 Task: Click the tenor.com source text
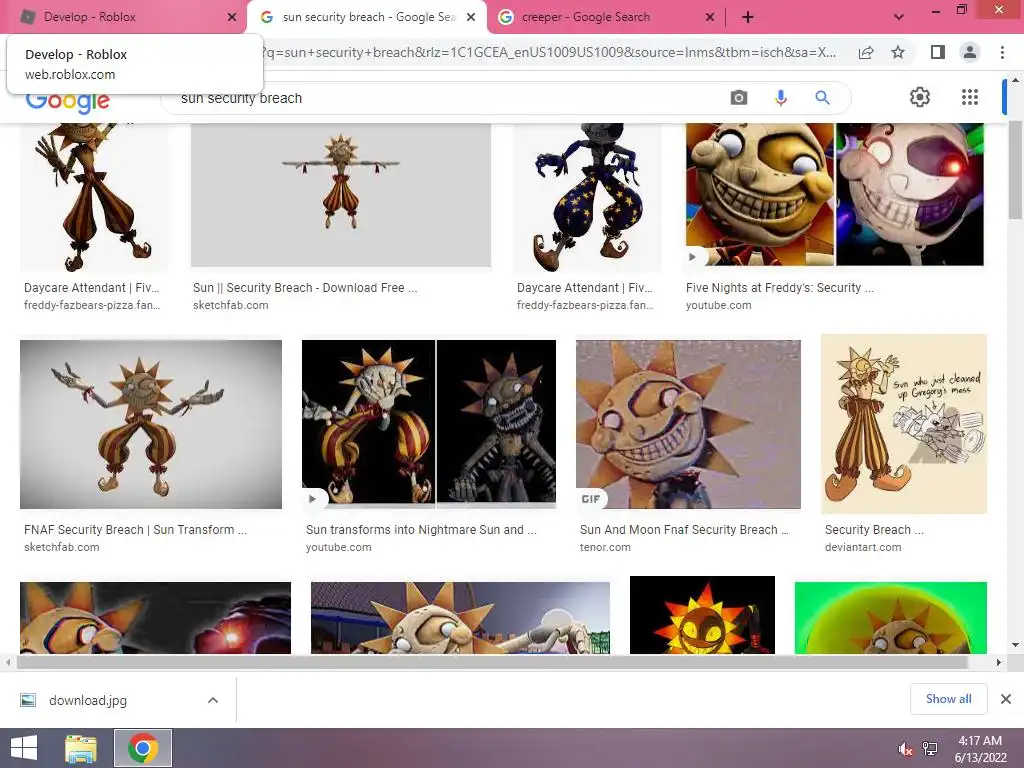605,547
